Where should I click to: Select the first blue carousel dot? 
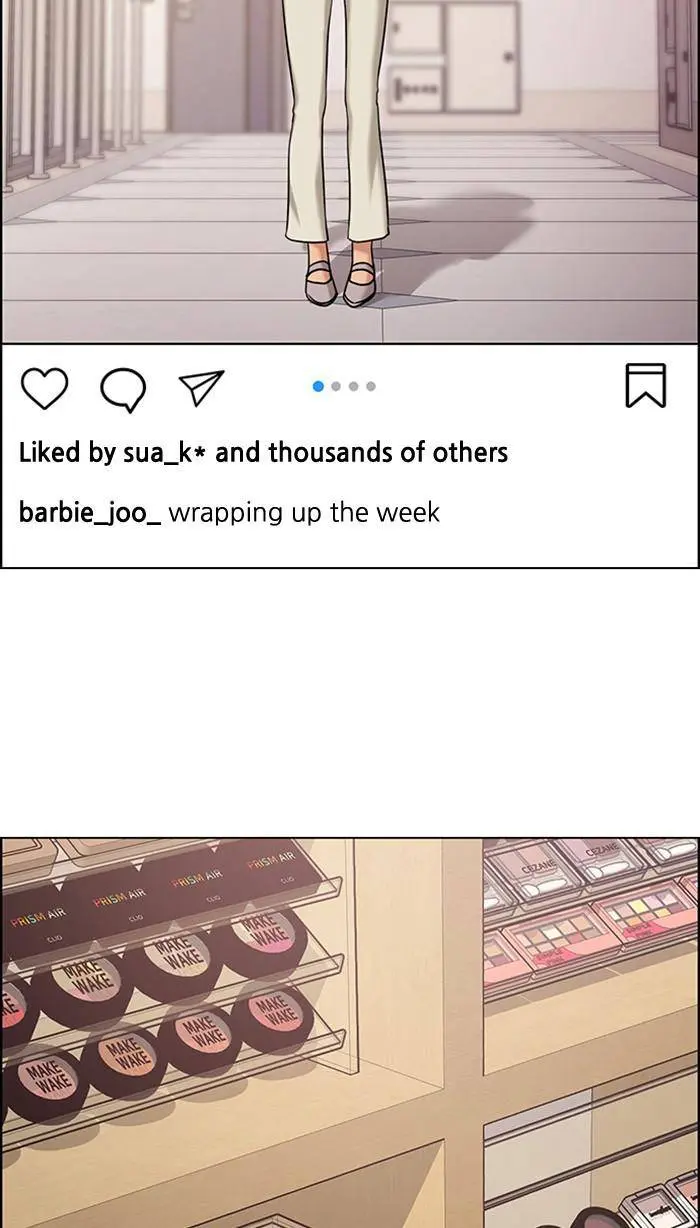pos(318,386)
